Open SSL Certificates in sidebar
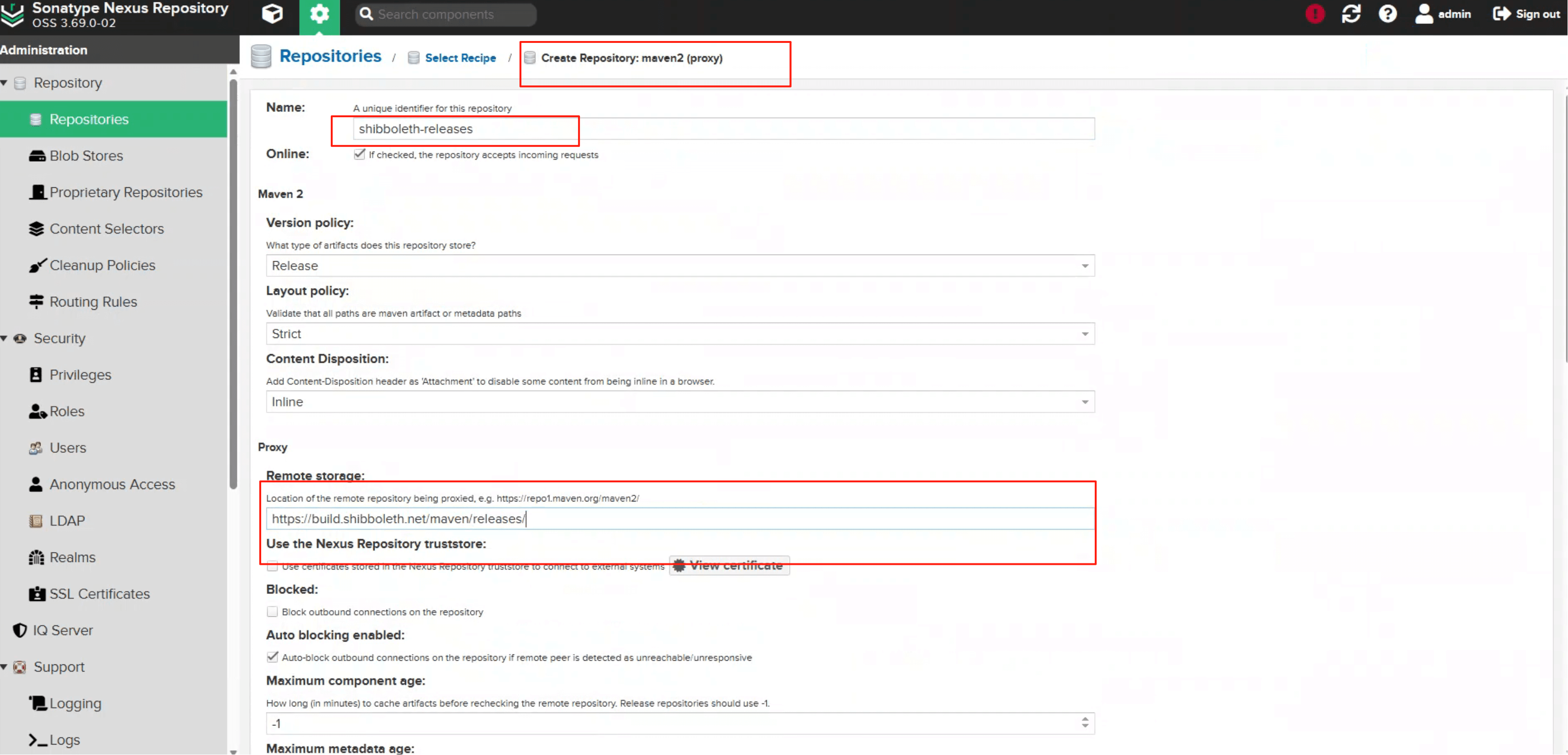Viewport: 1568px width, 755px height. pos(99,593)
